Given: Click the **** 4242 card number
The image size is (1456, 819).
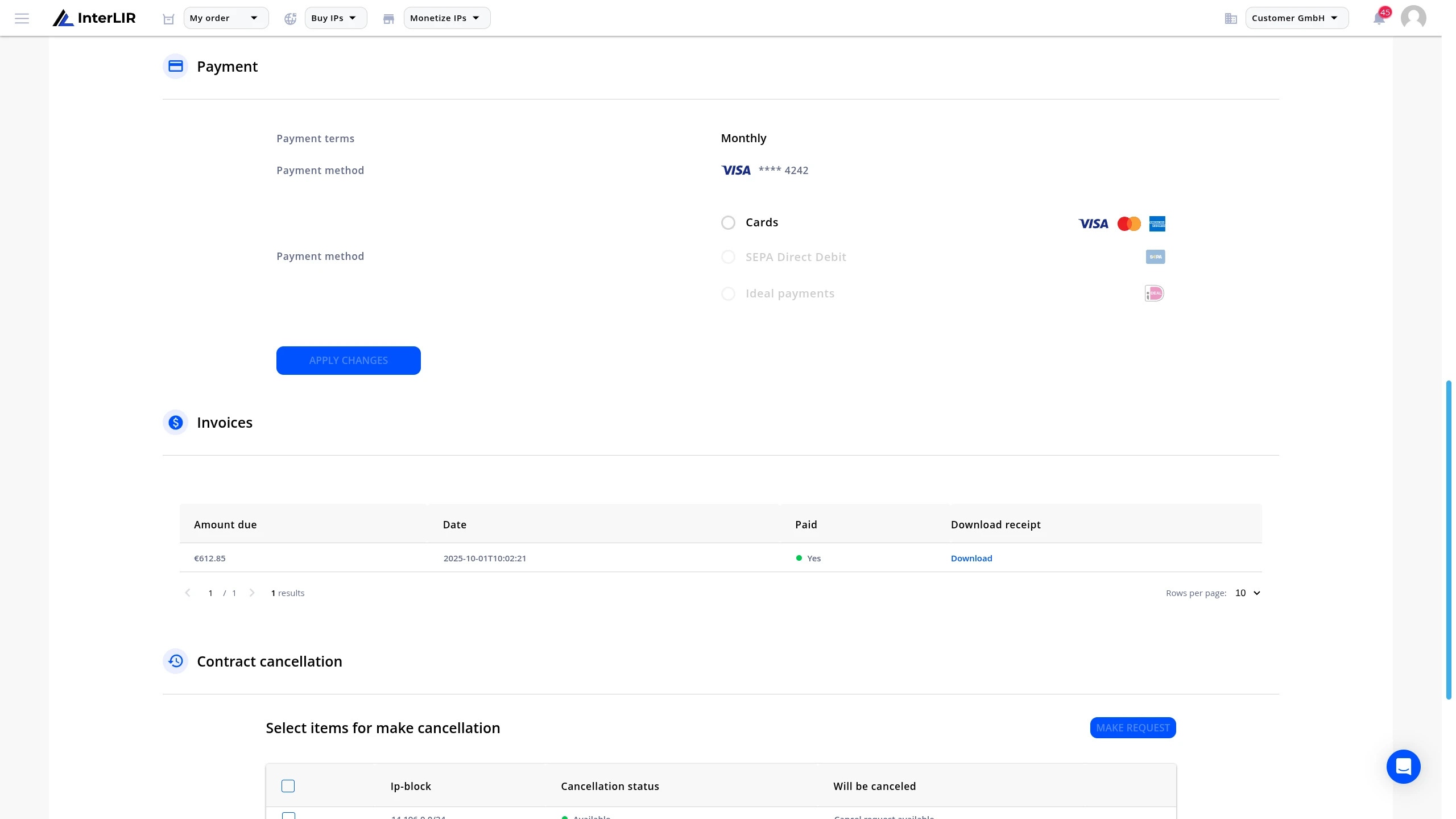Looking at the screenshot, I should pyautogui.click(x=783, y=170).
